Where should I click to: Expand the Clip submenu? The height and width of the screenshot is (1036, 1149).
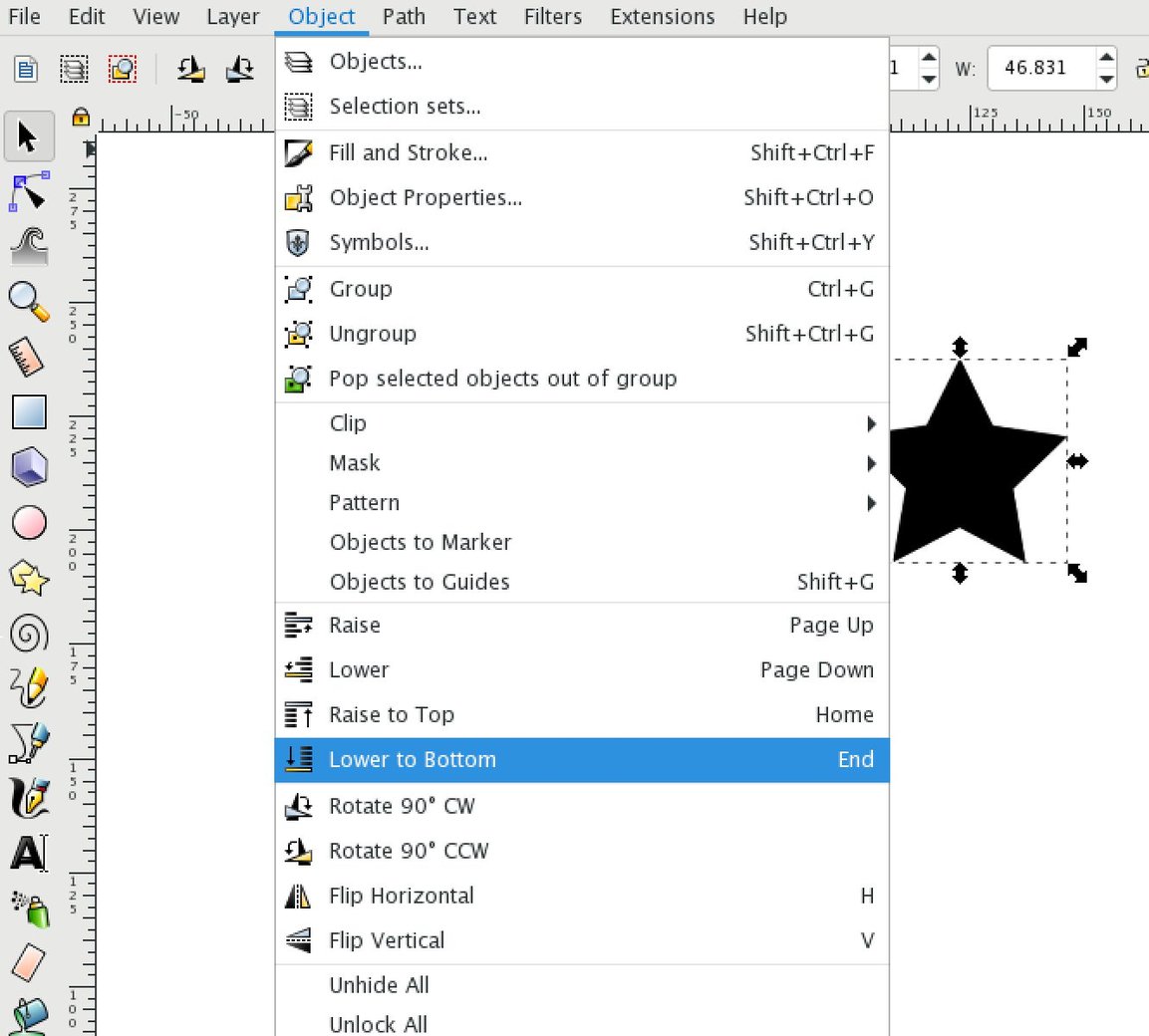click(348, 423)
